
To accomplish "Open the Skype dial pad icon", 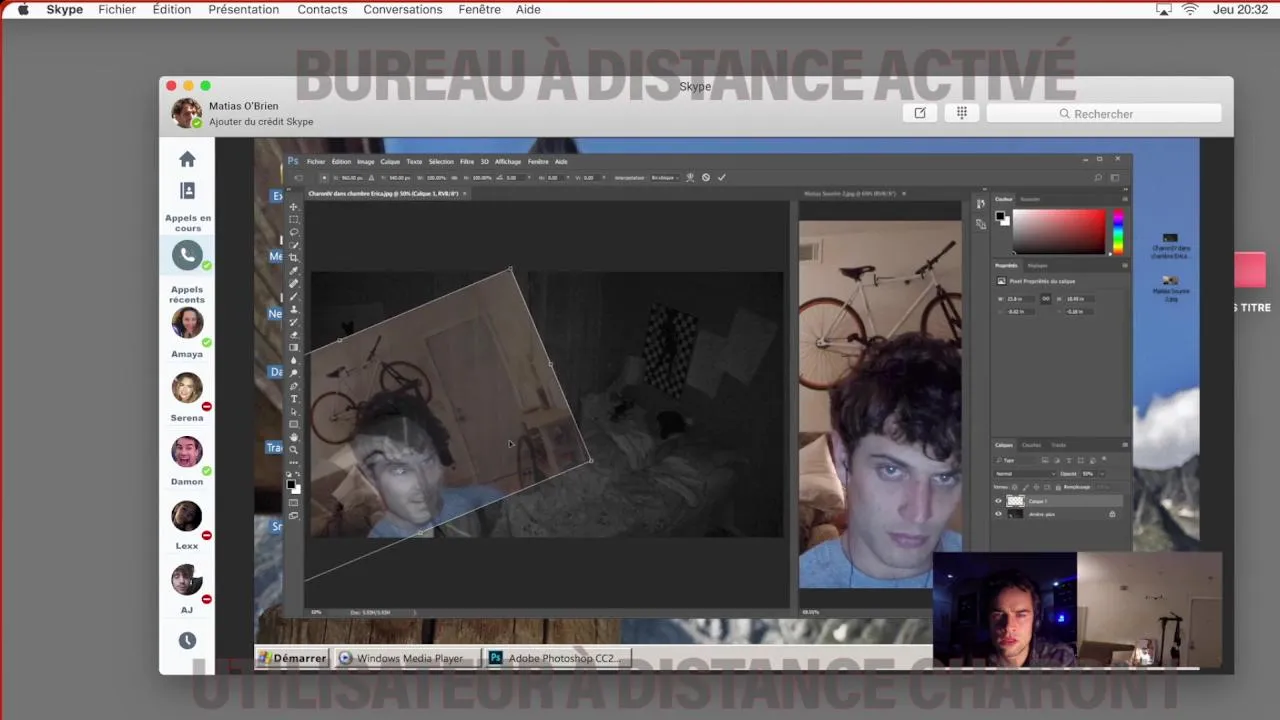I will (962, 113).
